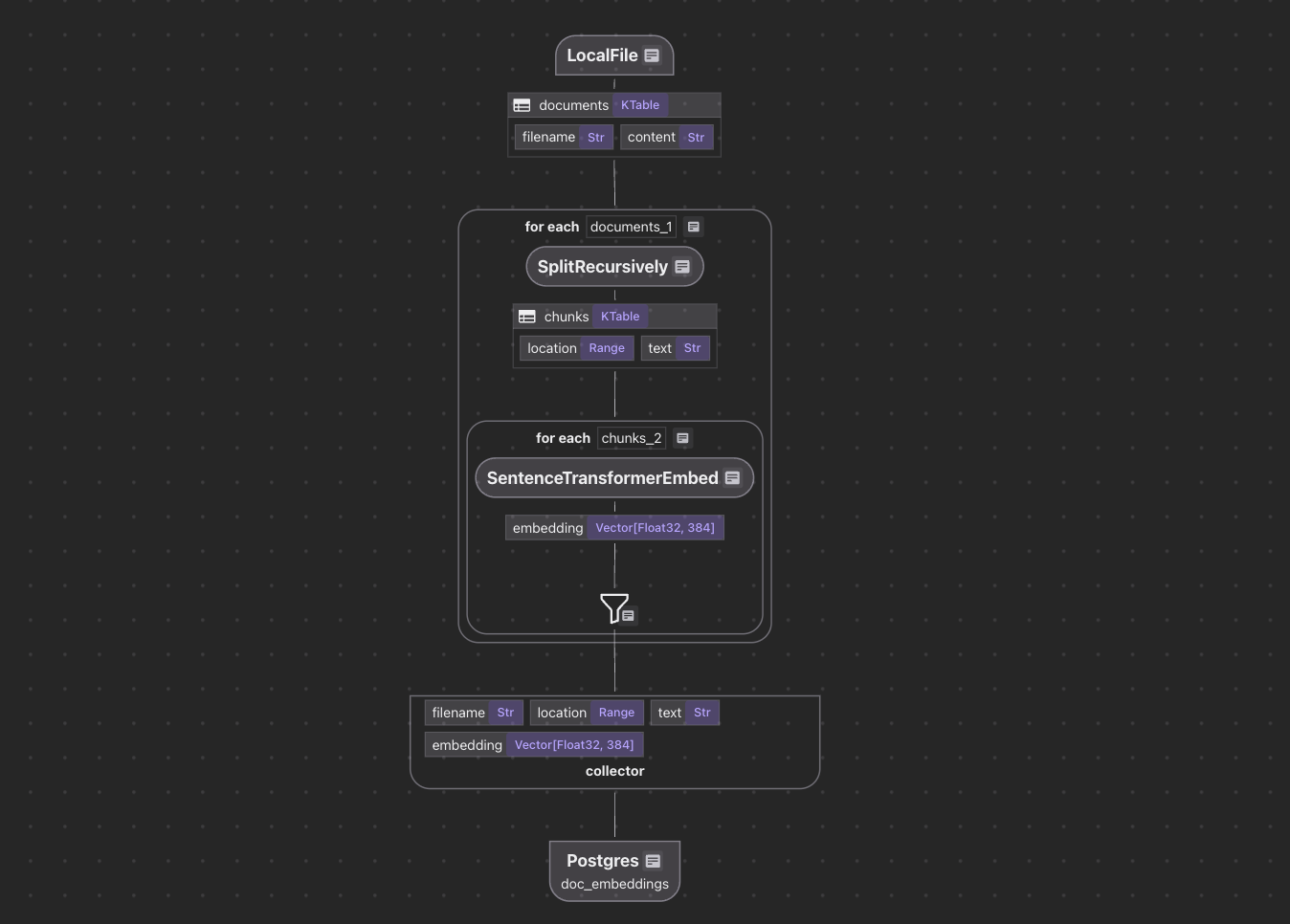Click the LocalFile source node
This screenshot has width=1290, height=924.
tap(602, 55)
